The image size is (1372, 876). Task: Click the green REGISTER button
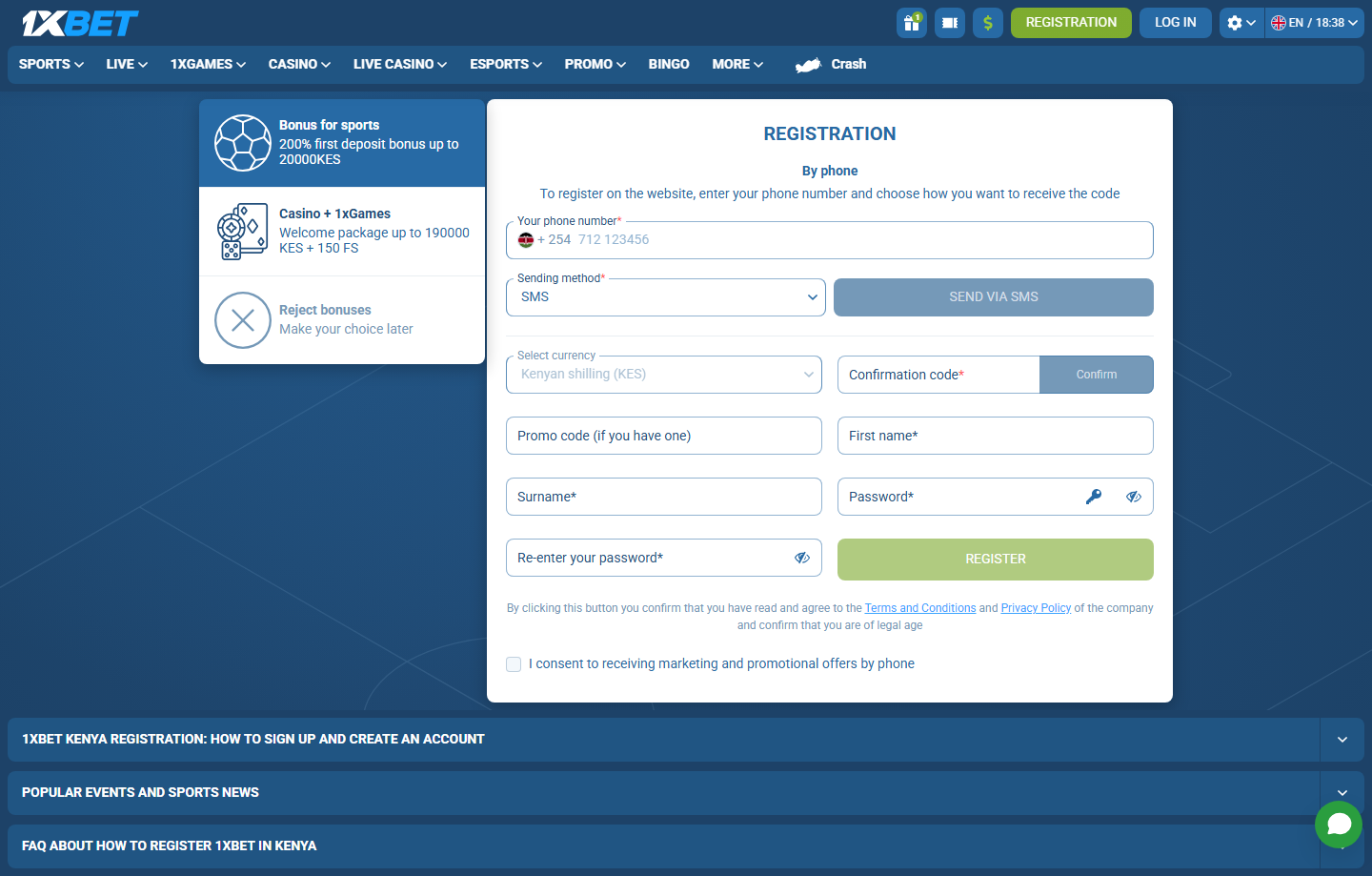tap(996, 560)
